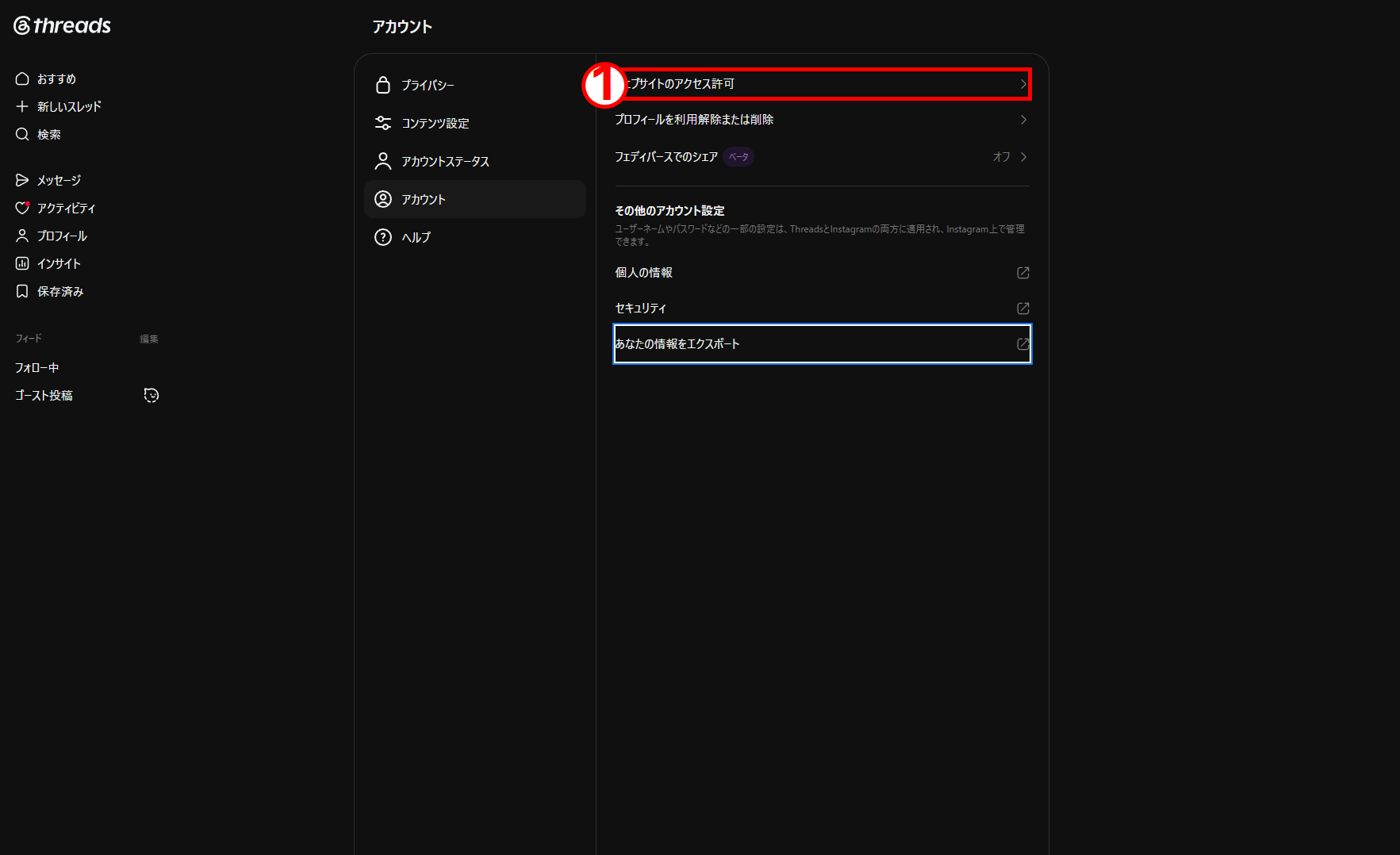Select アカウントステータス settings tab

[x=475, y=161]
